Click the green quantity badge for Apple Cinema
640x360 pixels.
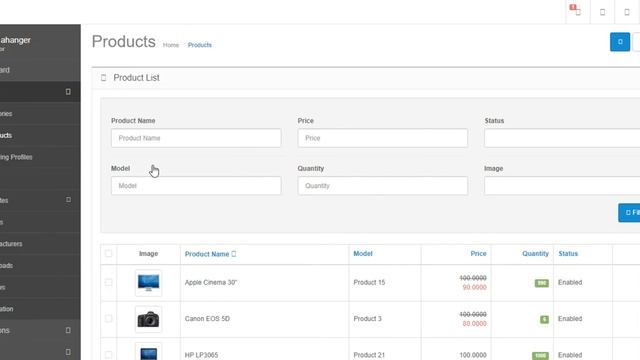(542, 283)
